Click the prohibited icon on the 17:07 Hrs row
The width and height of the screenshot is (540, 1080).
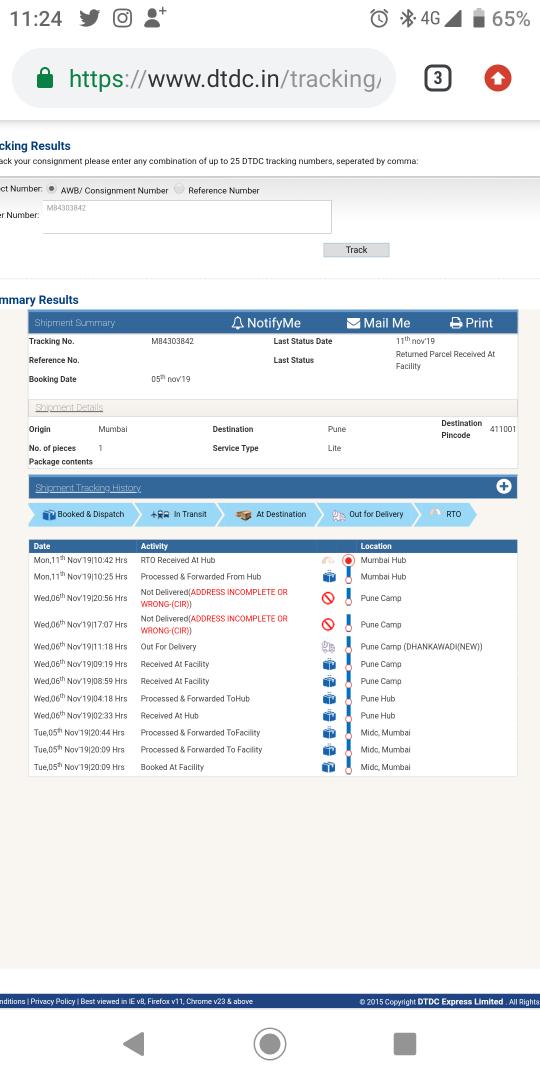(329, 625)
